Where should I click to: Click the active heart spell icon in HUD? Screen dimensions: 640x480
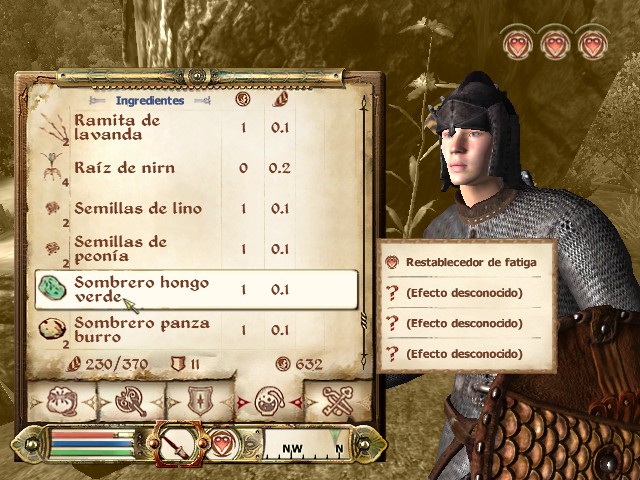(222, 443)
